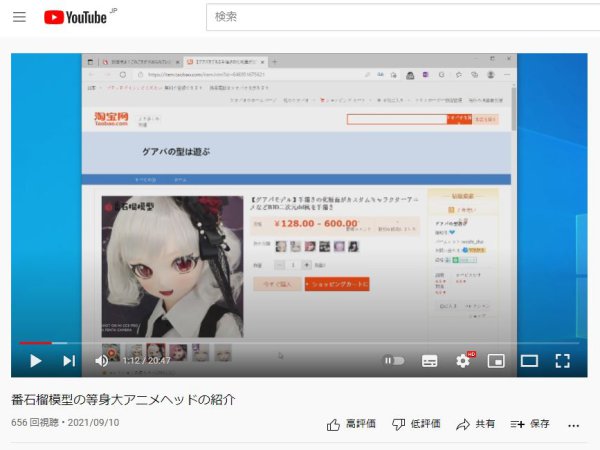The width and height of the screenshot is (600, 450).
Task: Enter full screen mode
Action: (x=562, y=360)
